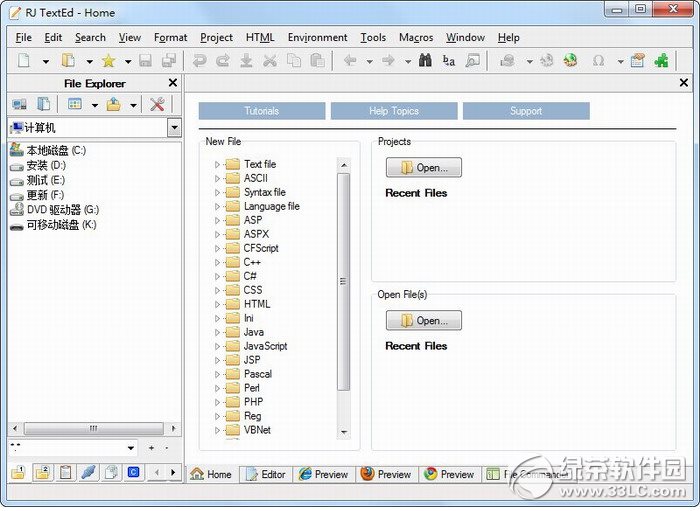Click the Tutorials button

point(262,111)
